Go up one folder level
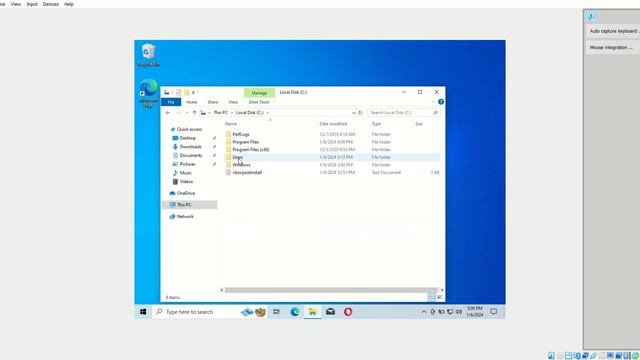The image size is (640, 360). coord(194,113)
